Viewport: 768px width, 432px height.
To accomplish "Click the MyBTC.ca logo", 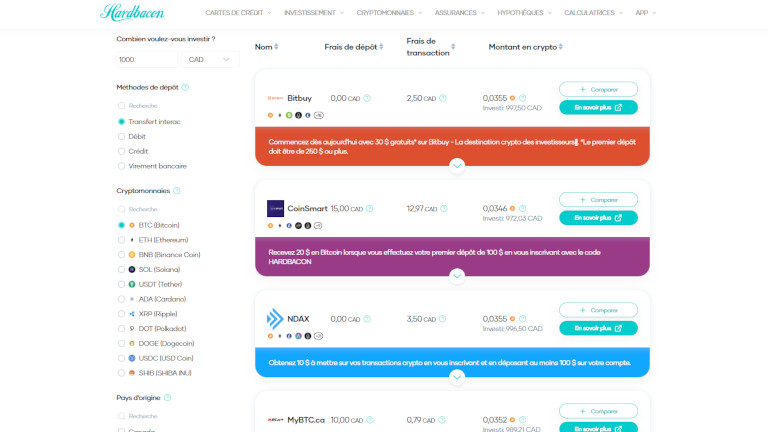I will (275, 420).
